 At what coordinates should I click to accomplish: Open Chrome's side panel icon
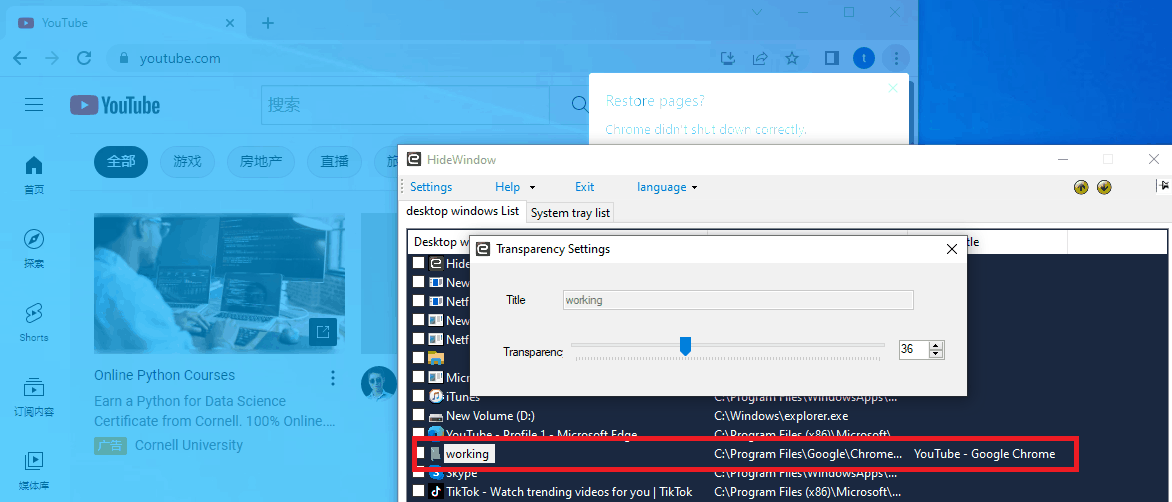point(831,58)
